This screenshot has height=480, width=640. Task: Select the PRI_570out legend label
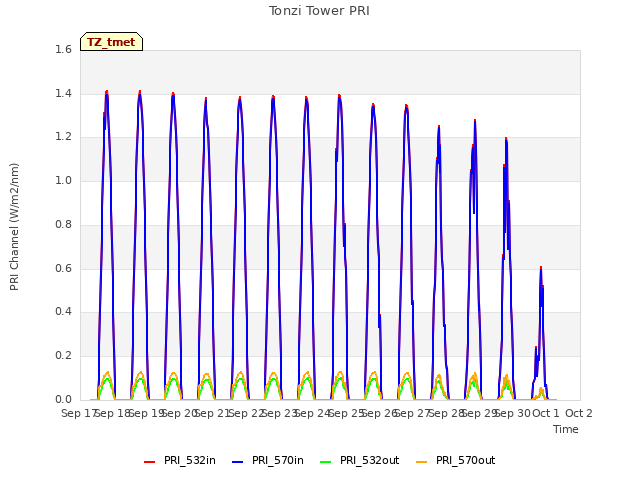466,460
